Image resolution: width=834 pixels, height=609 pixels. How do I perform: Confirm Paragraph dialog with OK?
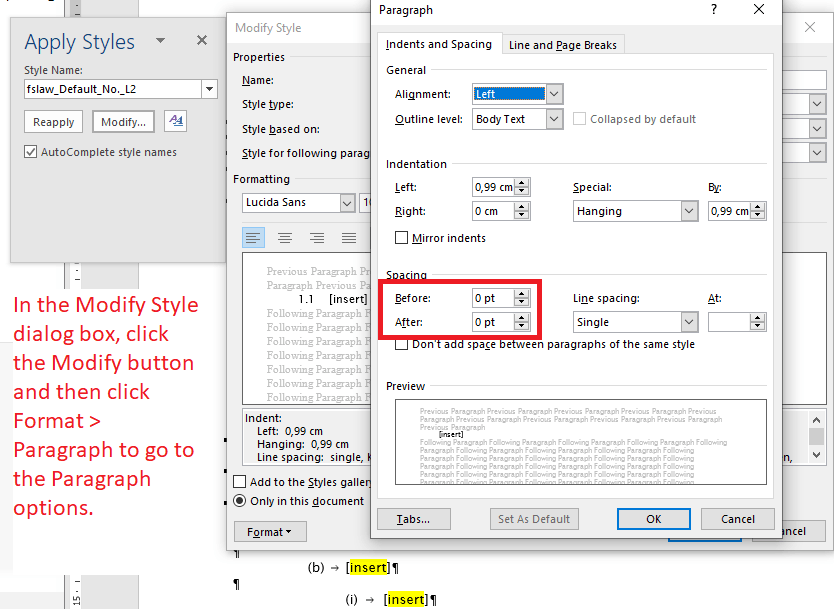tap(654, 519)
